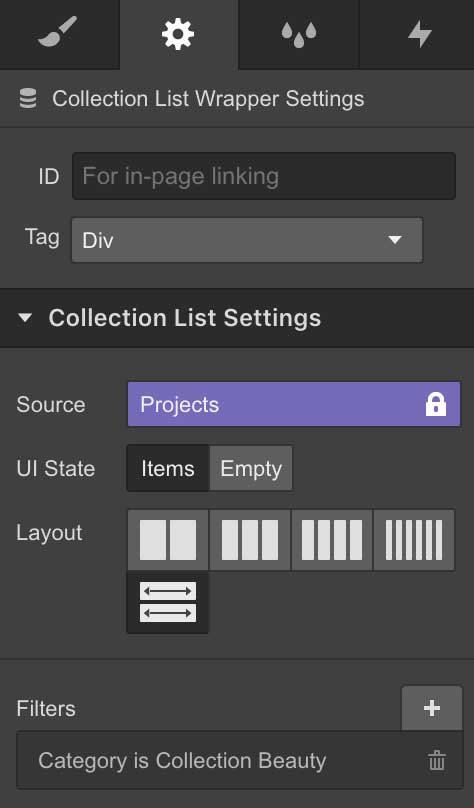This screenshot has height=808, width=474.
Task: Click the Projects source field
Action: [294, 405]
